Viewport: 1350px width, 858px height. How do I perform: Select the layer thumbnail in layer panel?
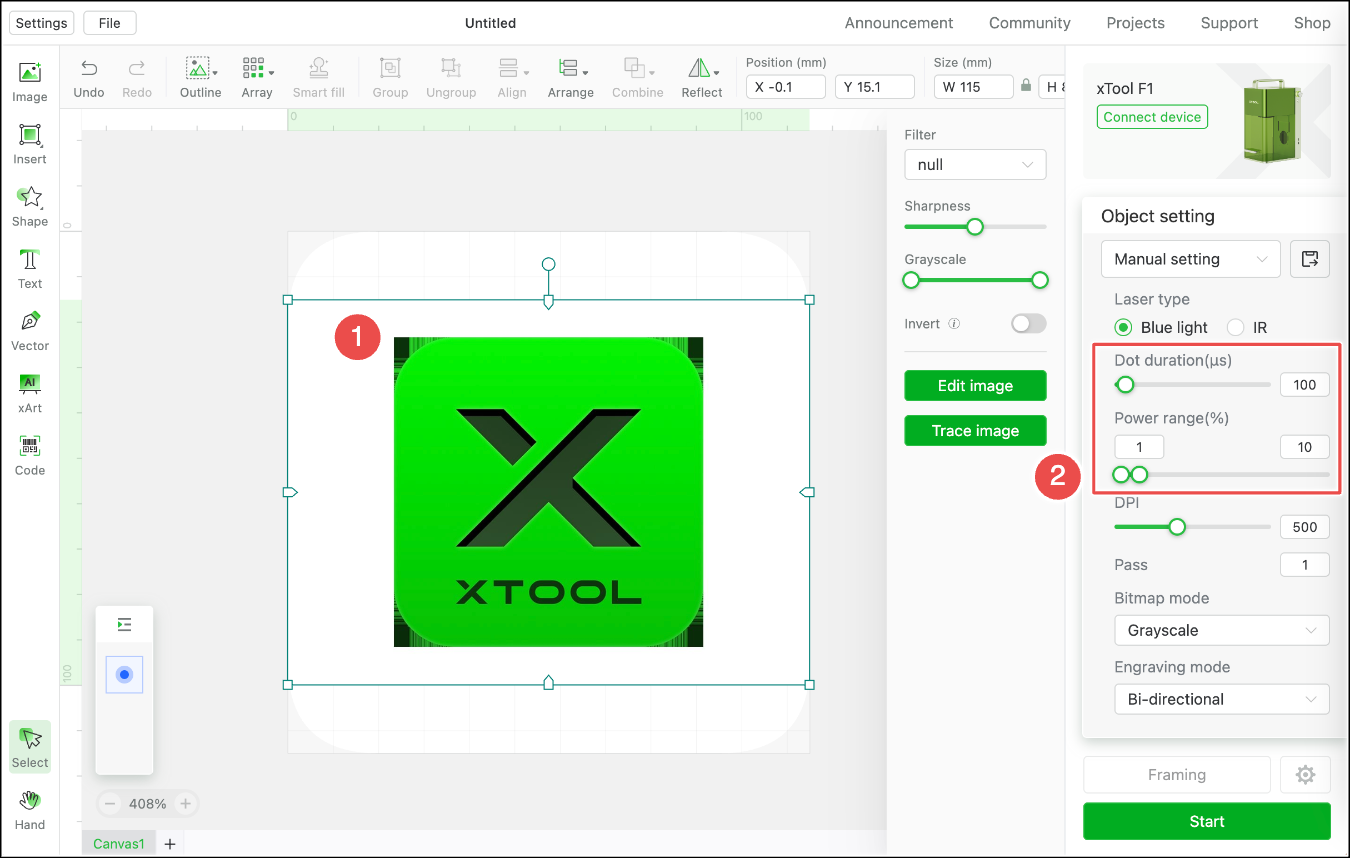(x=124, y=674)
